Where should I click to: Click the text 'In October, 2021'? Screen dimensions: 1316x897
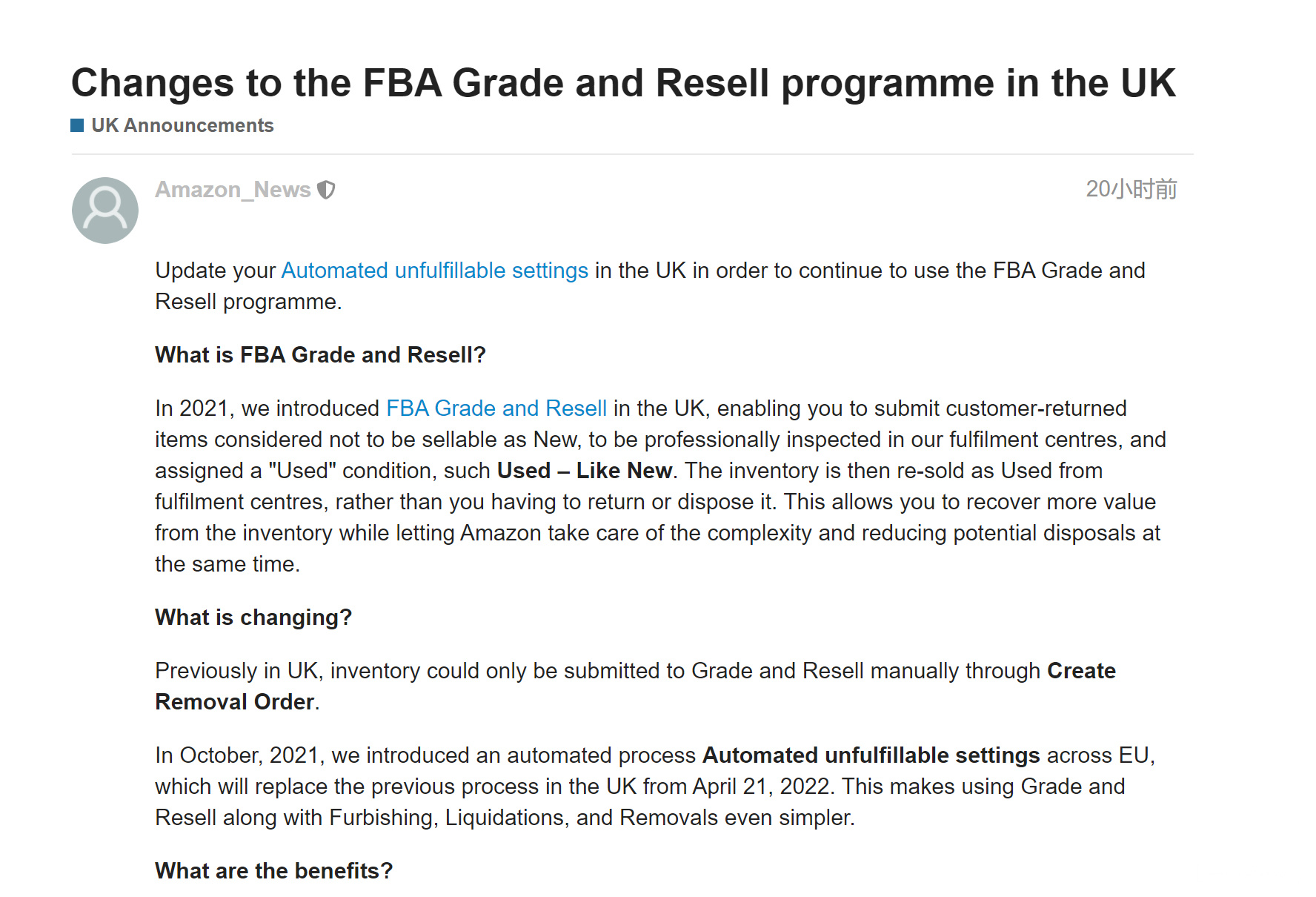point(239,755)
